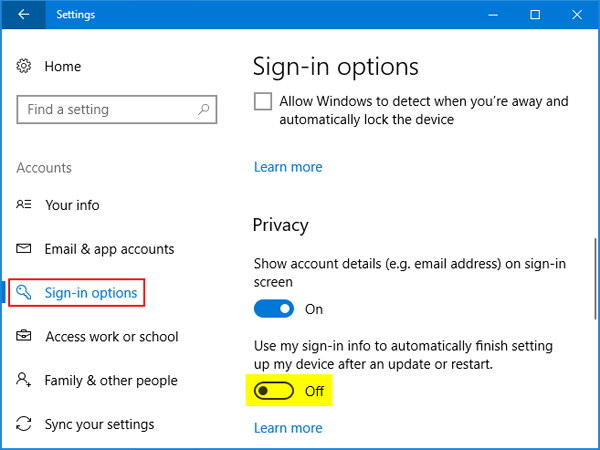600x450 pixels.
Task: Enable the auto-lock when away checkbox
Action: (262, 102)
